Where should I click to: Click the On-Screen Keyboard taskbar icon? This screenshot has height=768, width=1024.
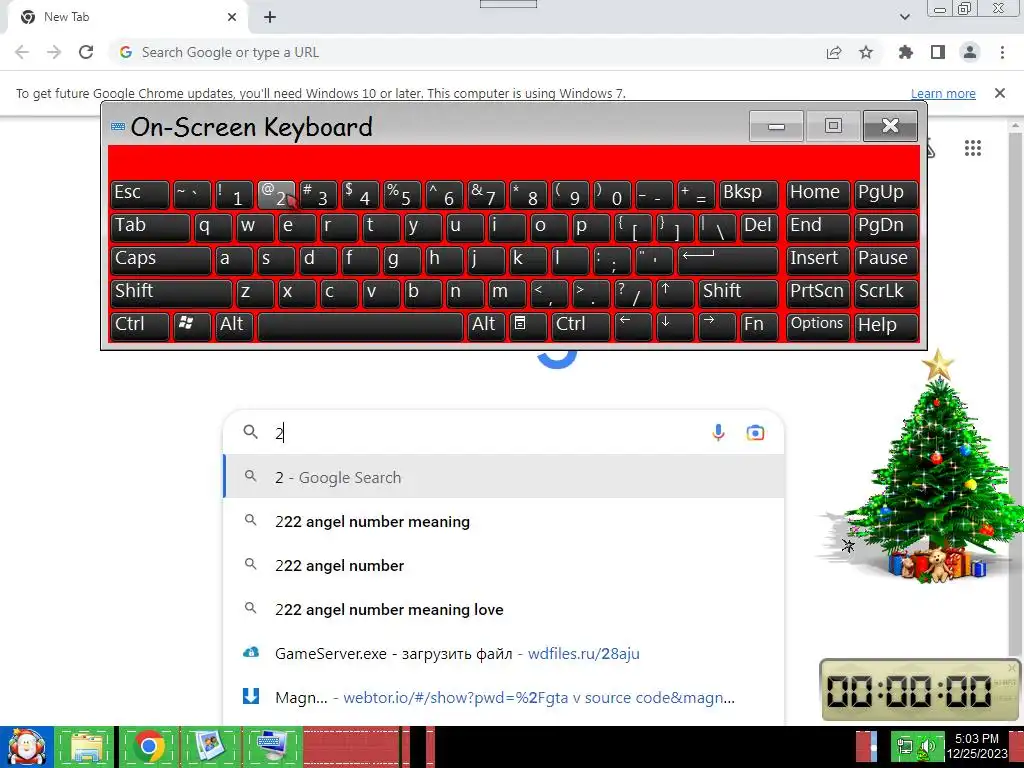(x=272, y=746)
